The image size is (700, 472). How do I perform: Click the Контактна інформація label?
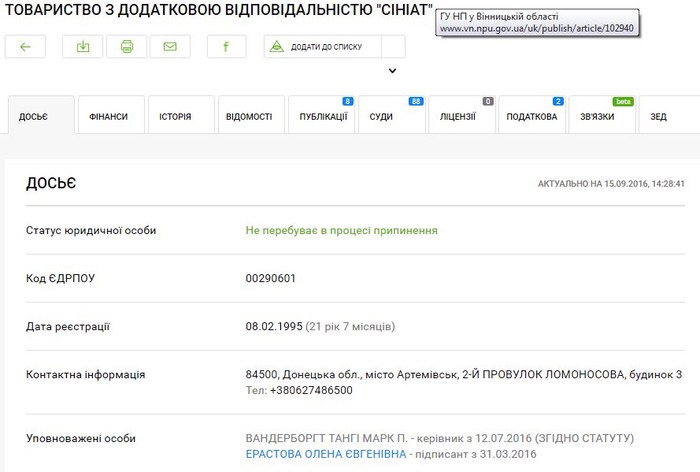86,375
